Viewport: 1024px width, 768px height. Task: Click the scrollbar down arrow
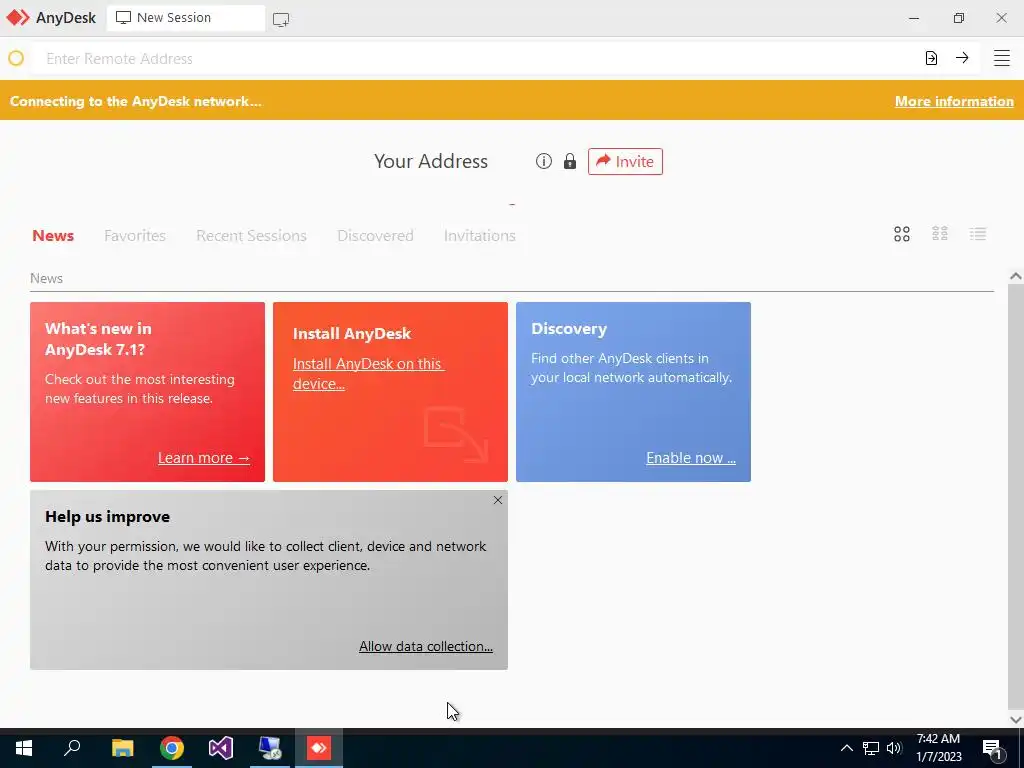click(1015, 720)
